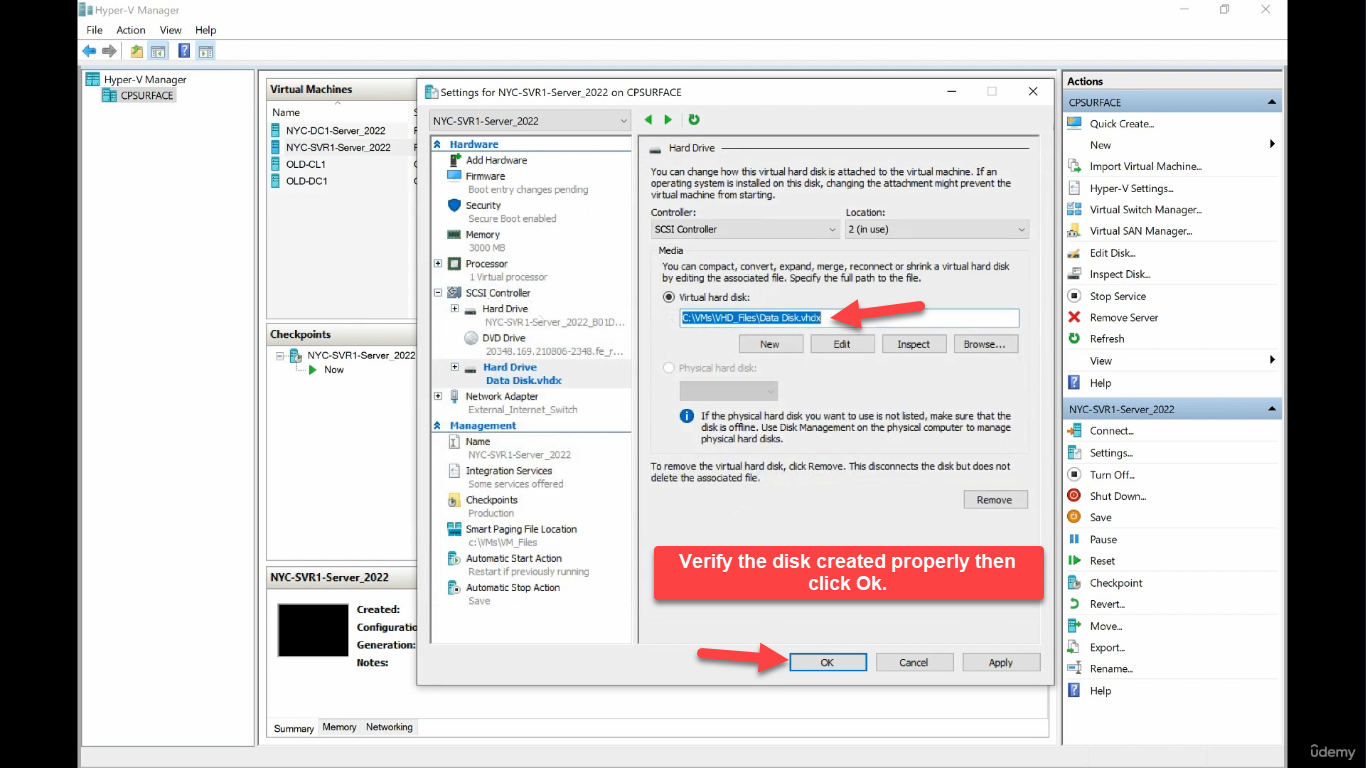1366x768 pixels.
Task: Select Memory in the hardware list
Action: [x=482, y=235]
